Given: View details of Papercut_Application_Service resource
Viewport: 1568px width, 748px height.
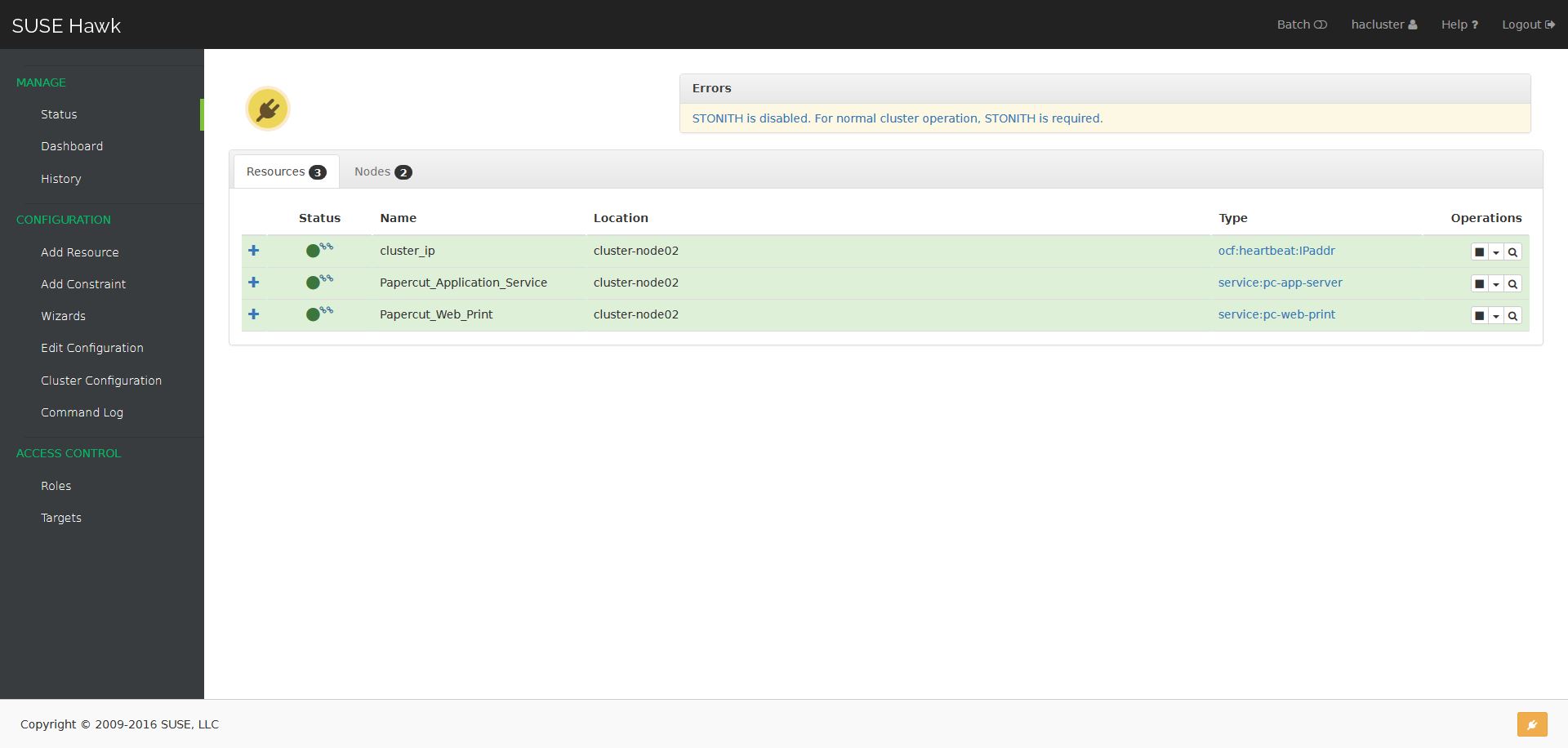Looking at the screenshot, I should pos(1512,284).
